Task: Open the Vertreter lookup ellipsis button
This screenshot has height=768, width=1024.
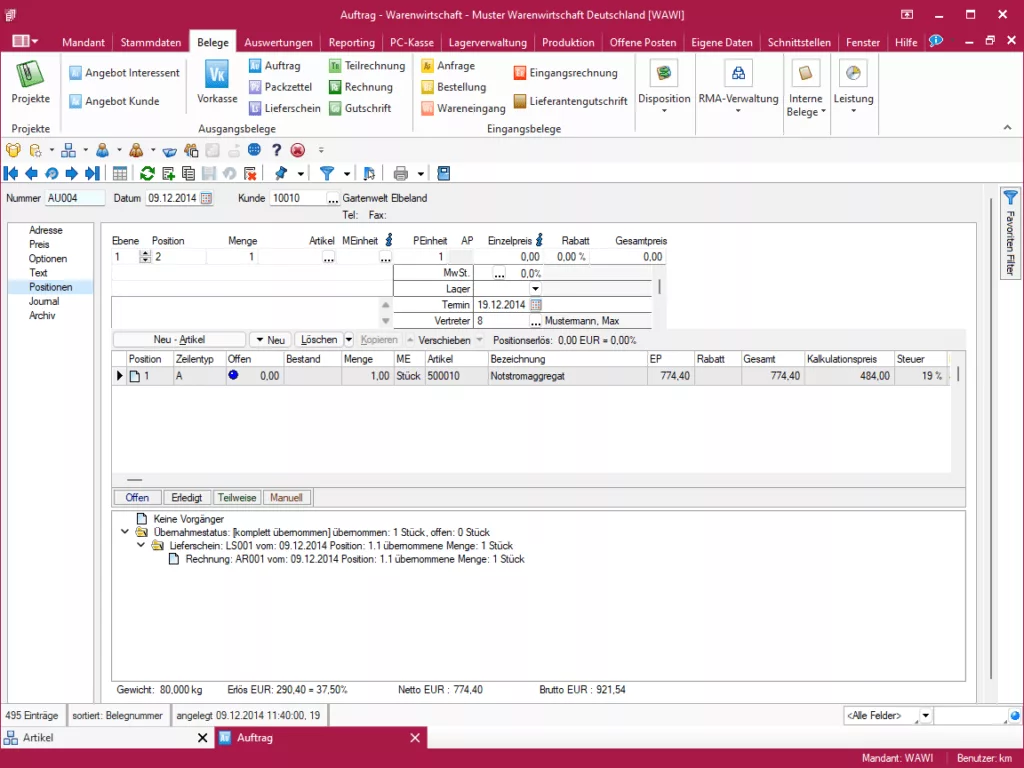Action: [x=536, y=321]
